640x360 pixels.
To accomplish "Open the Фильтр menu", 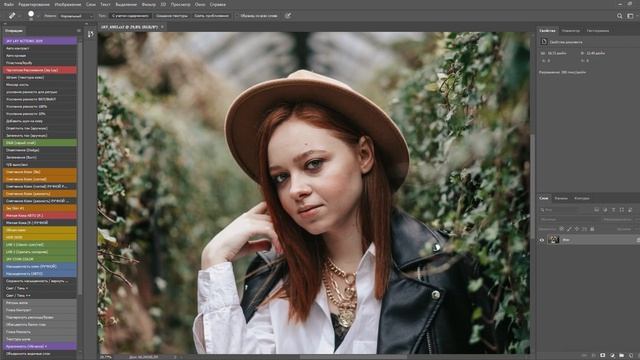I will [149, 4].
